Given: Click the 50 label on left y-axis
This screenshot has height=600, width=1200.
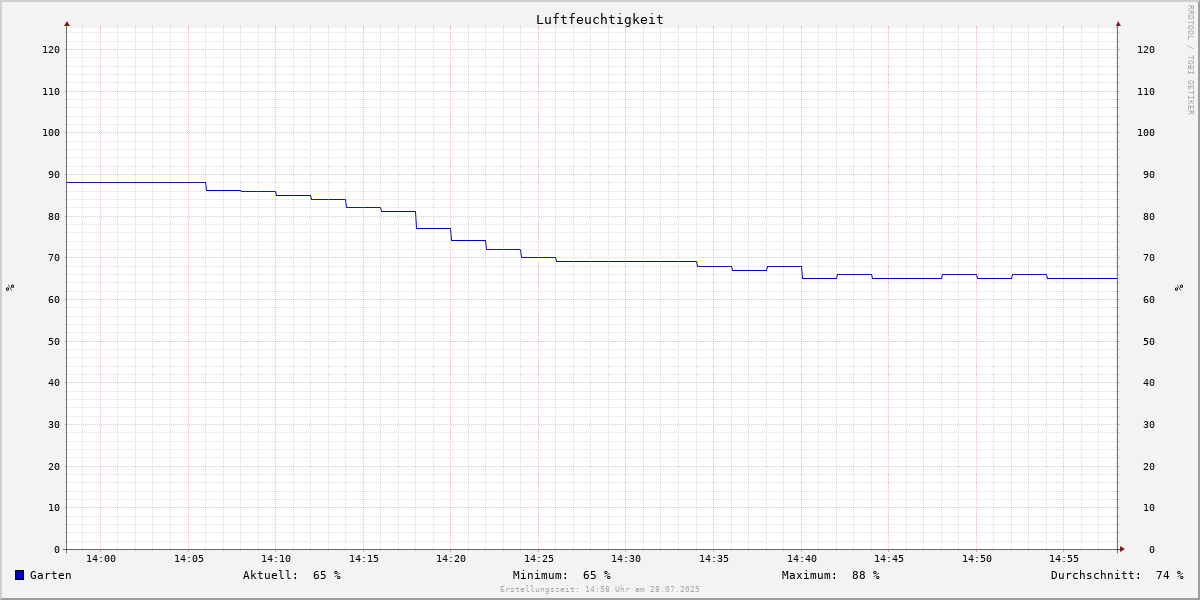Looking at the screenshot, I should click(54, 341).
